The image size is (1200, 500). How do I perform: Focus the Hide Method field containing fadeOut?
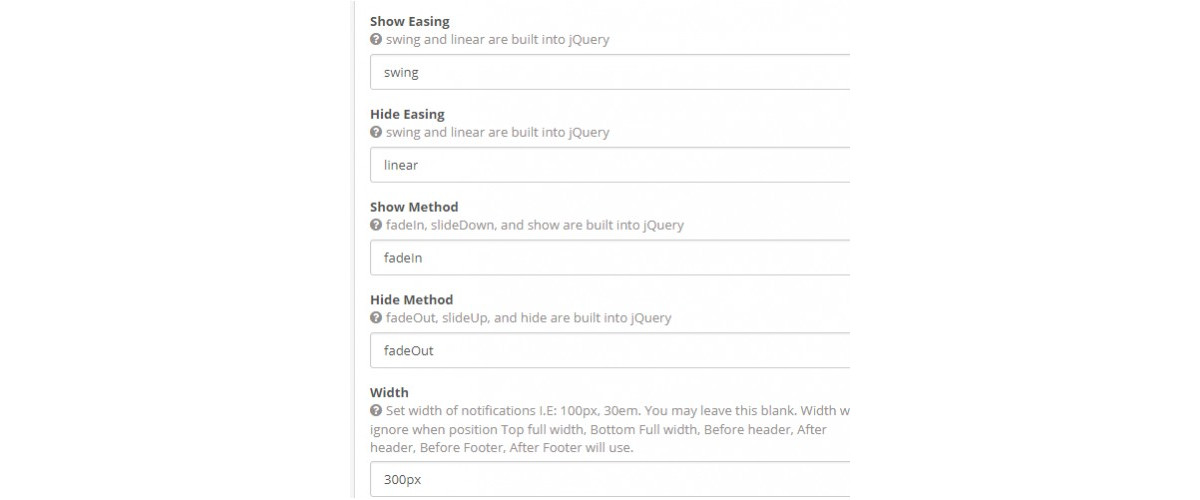tap(610, 350)
